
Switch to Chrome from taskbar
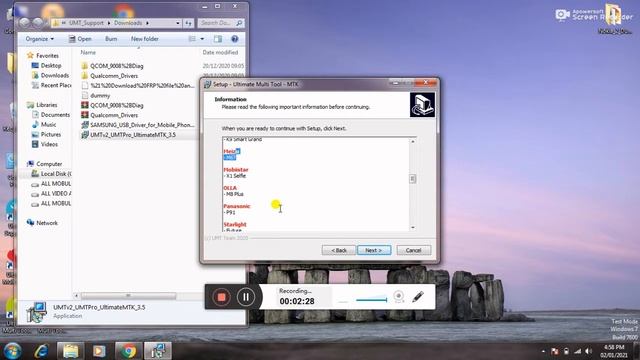(128, 351)
